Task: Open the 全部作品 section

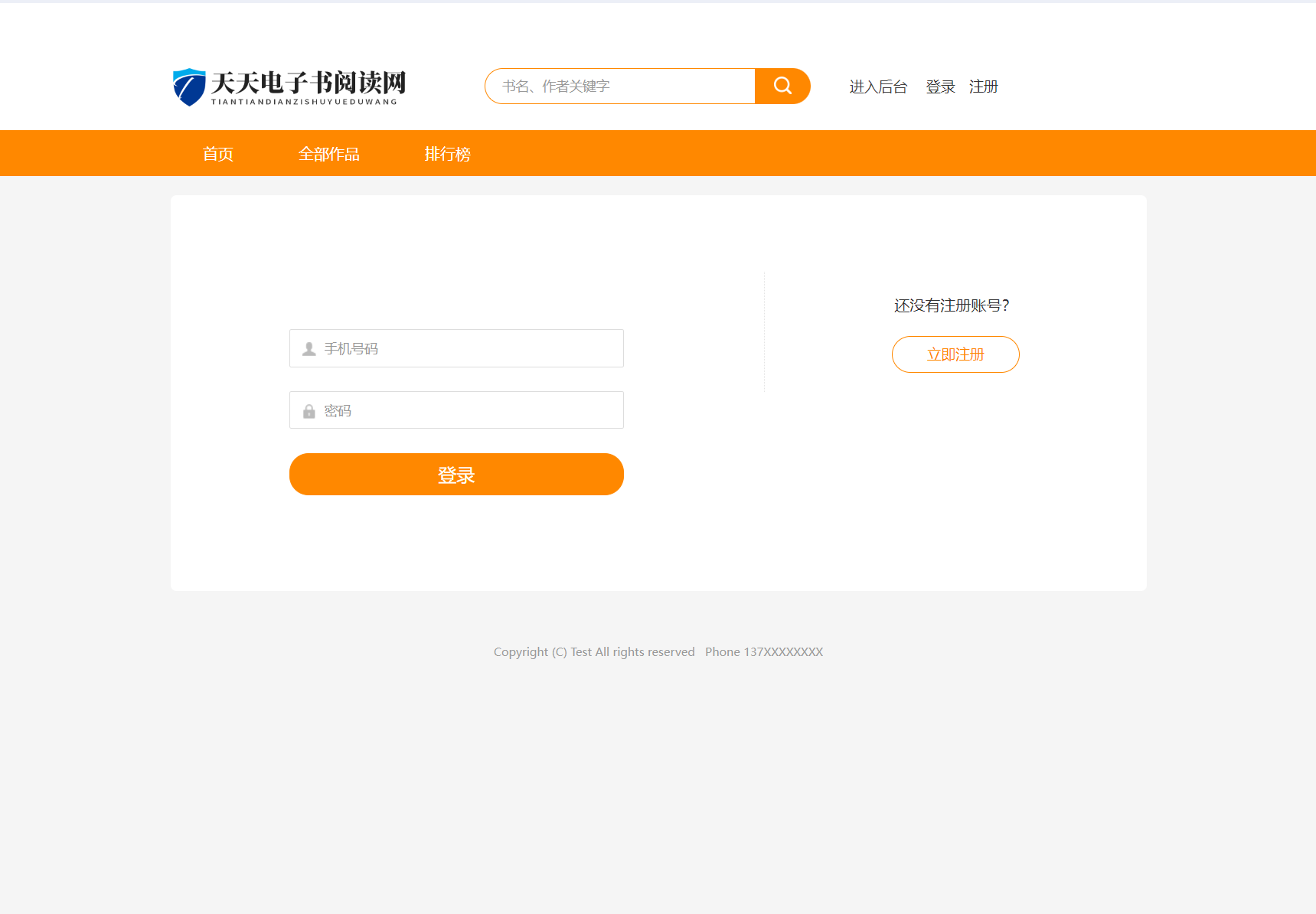Action: (x=329, y=153)
